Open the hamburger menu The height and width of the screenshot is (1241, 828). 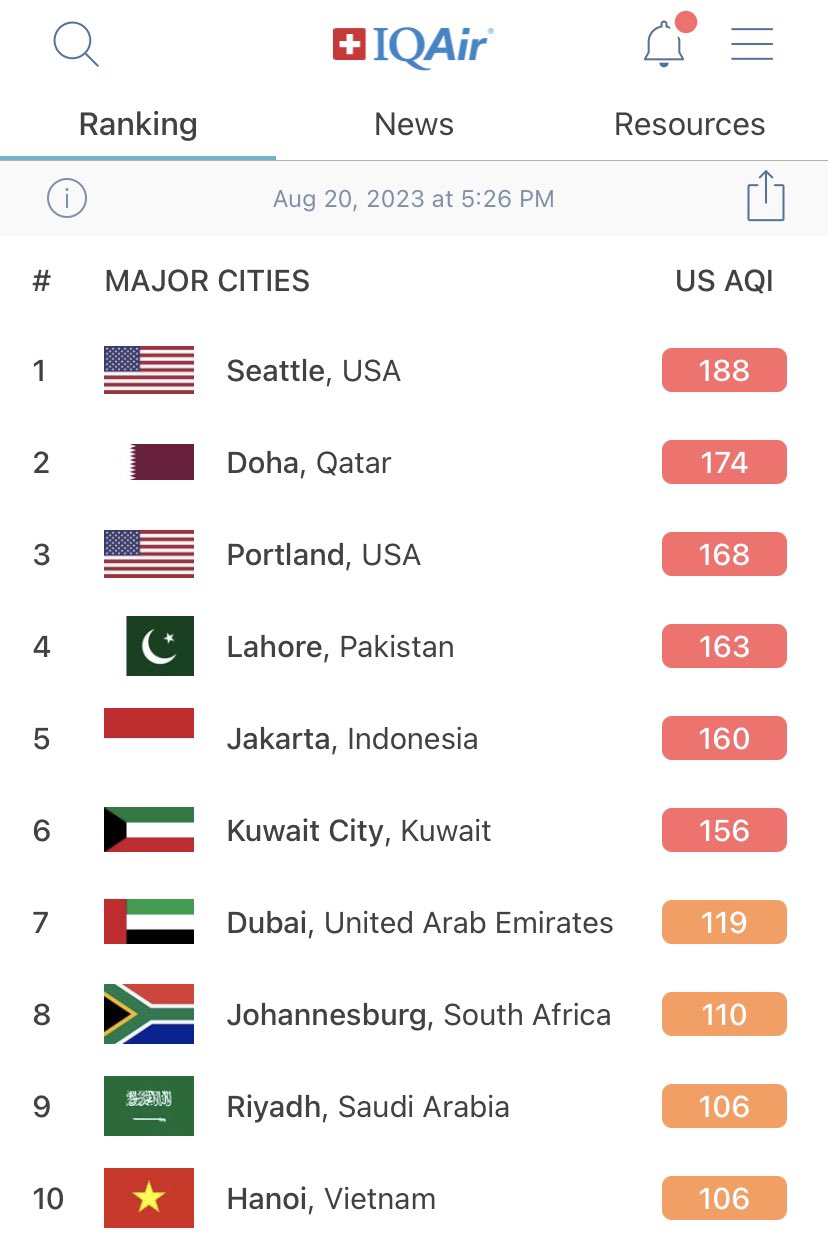coord(752,44)
